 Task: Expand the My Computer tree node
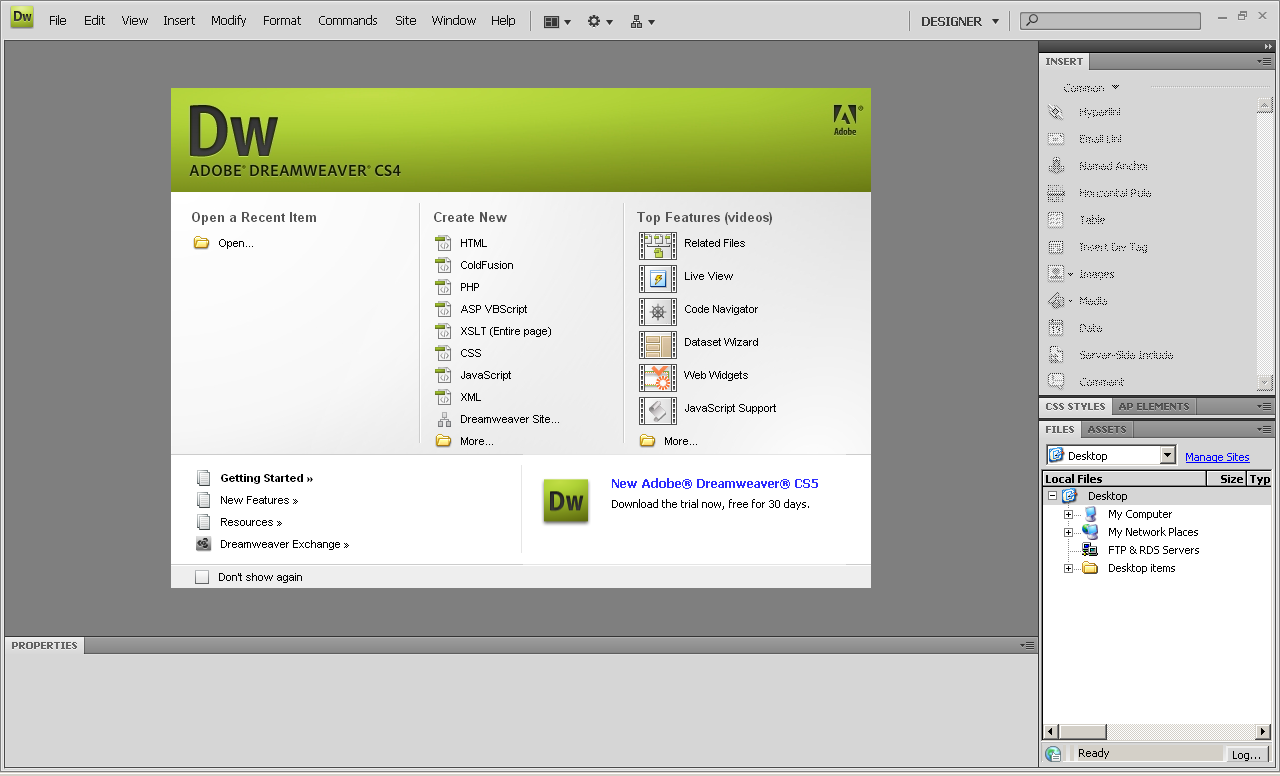coord(1068,514)
